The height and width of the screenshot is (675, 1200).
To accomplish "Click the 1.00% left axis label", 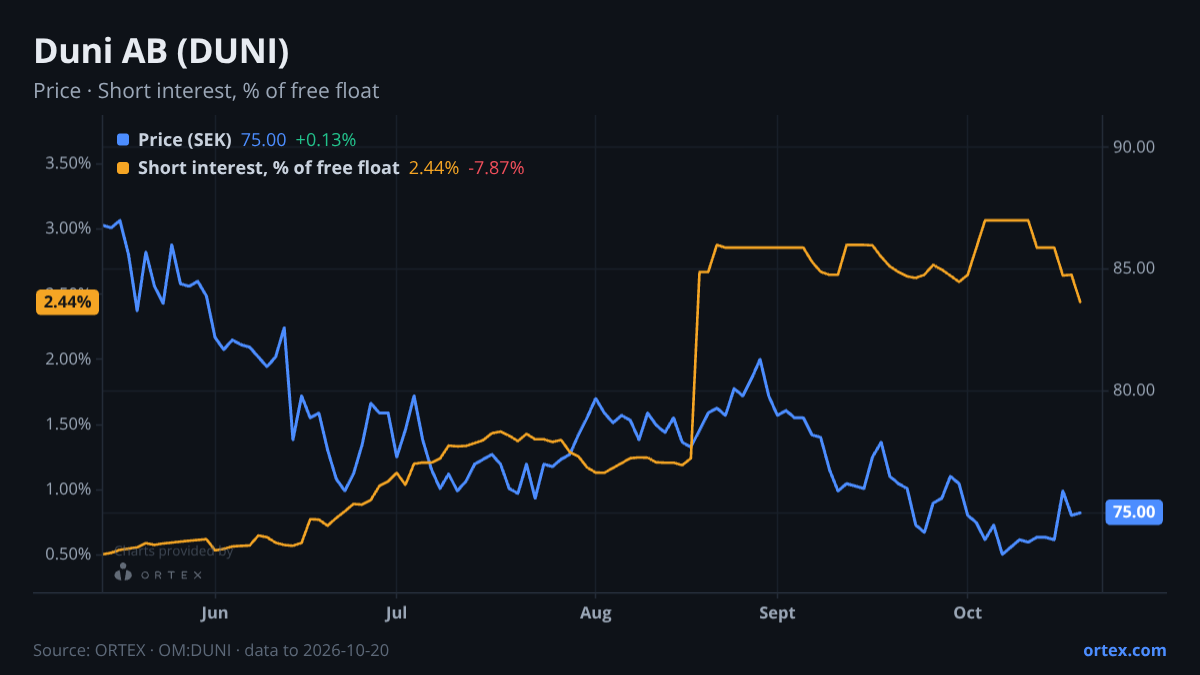I will click(x=68, y=489).
